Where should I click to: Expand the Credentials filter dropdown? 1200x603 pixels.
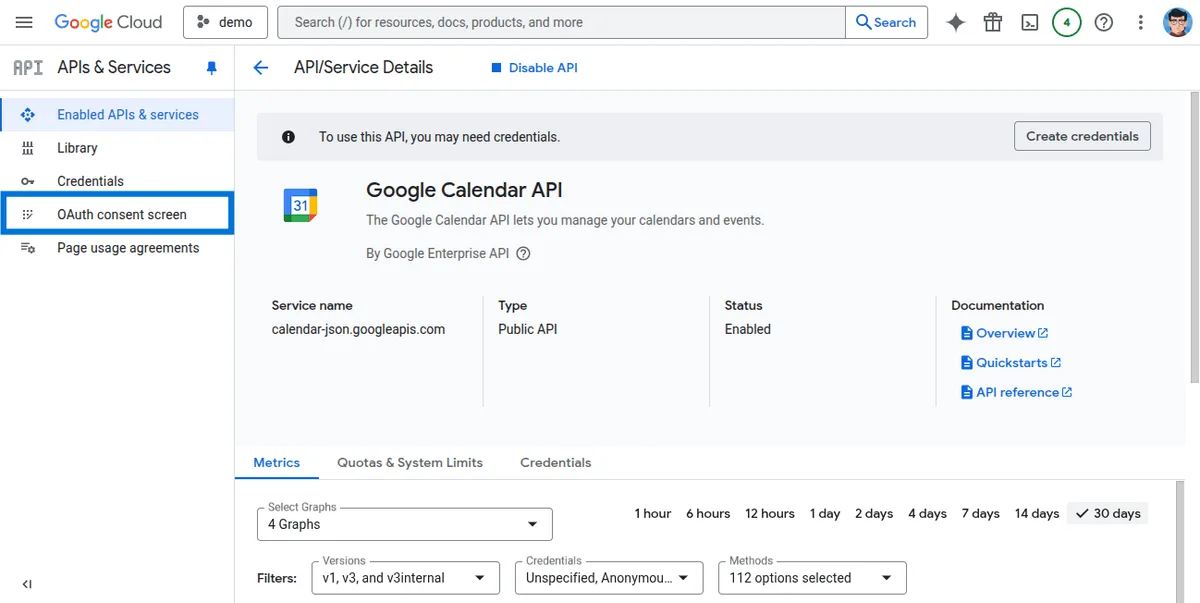point(608,577)
